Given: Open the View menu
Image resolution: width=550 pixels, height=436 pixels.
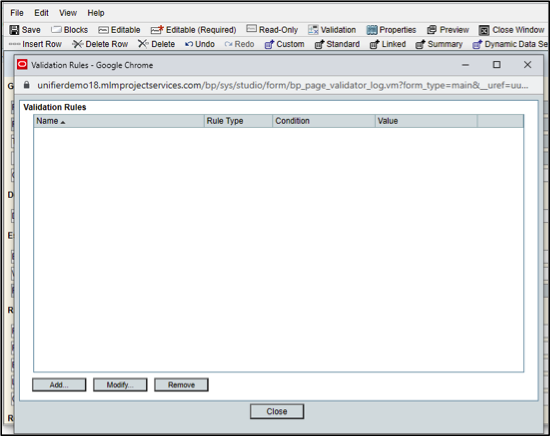Looking at the screenshot, I should pos(68,13).
